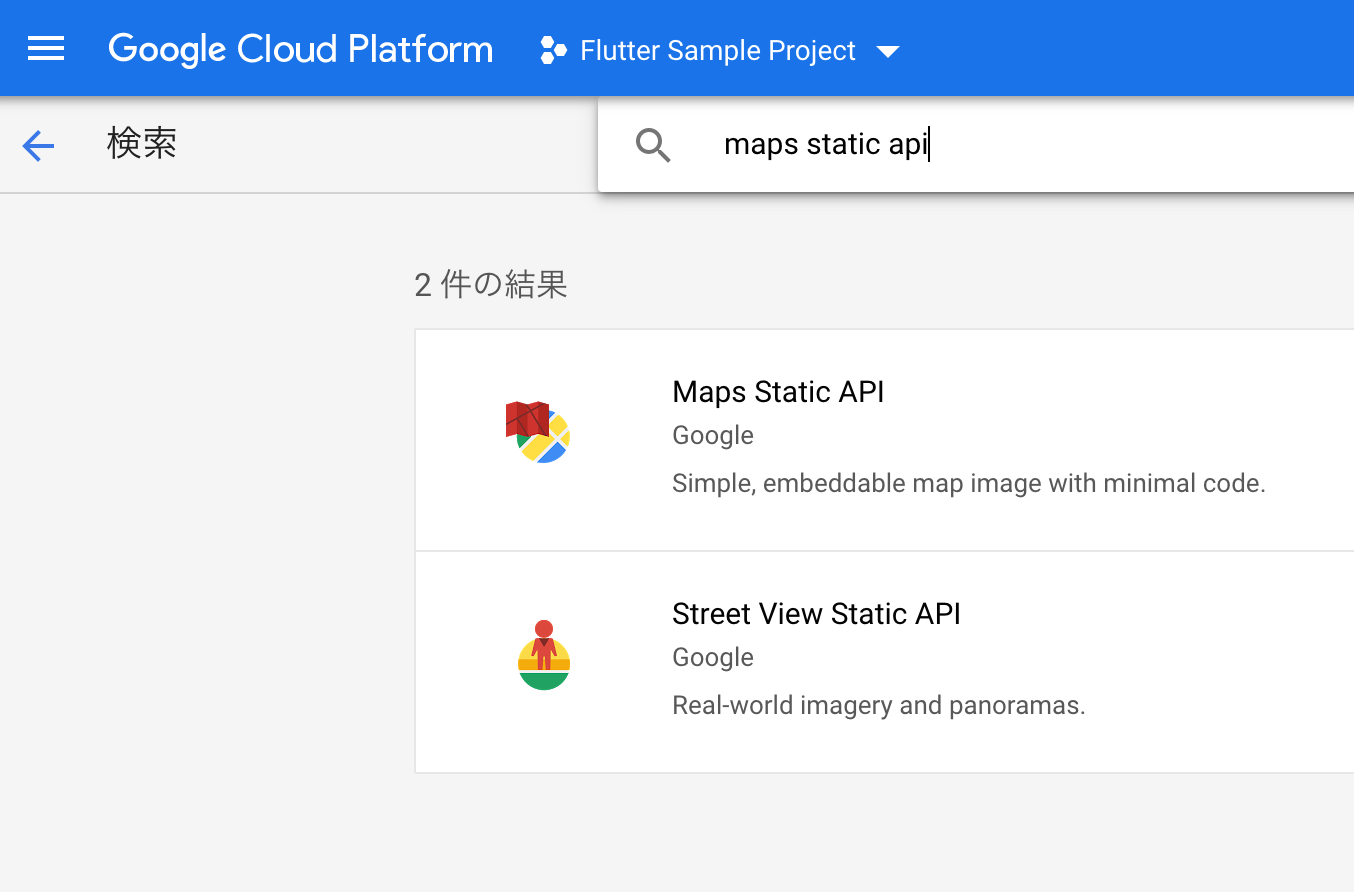Click the hexagon project icon
This screenshot has height=892, width=1354.
pos(553,50)
